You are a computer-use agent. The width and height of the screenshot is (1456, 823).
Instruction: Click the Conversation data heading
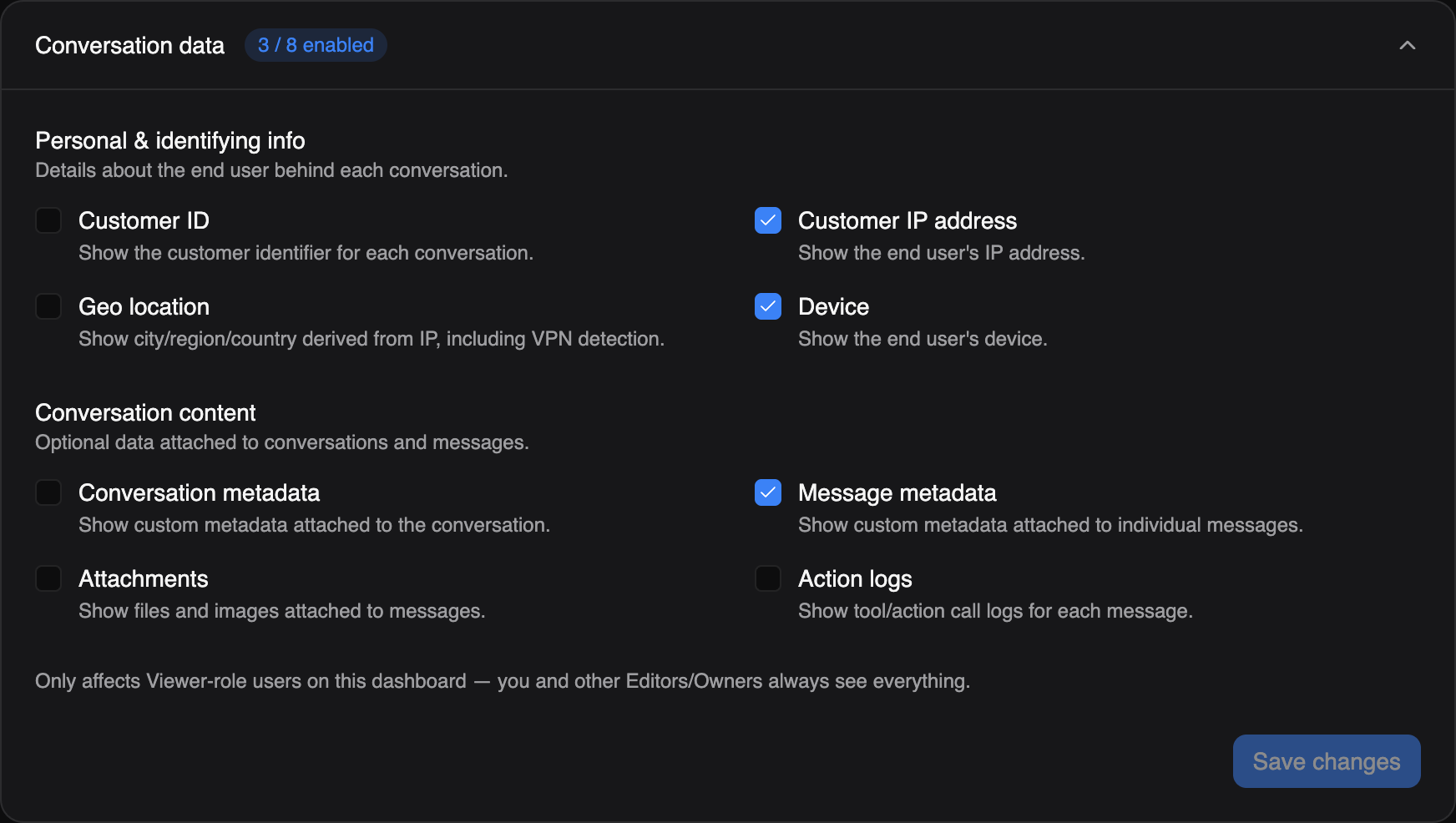129,45
